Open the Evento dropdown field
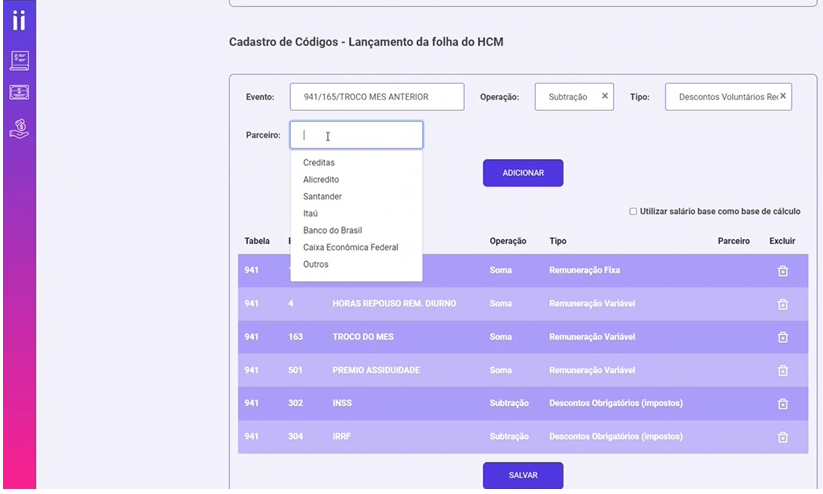 coord(377,97)
